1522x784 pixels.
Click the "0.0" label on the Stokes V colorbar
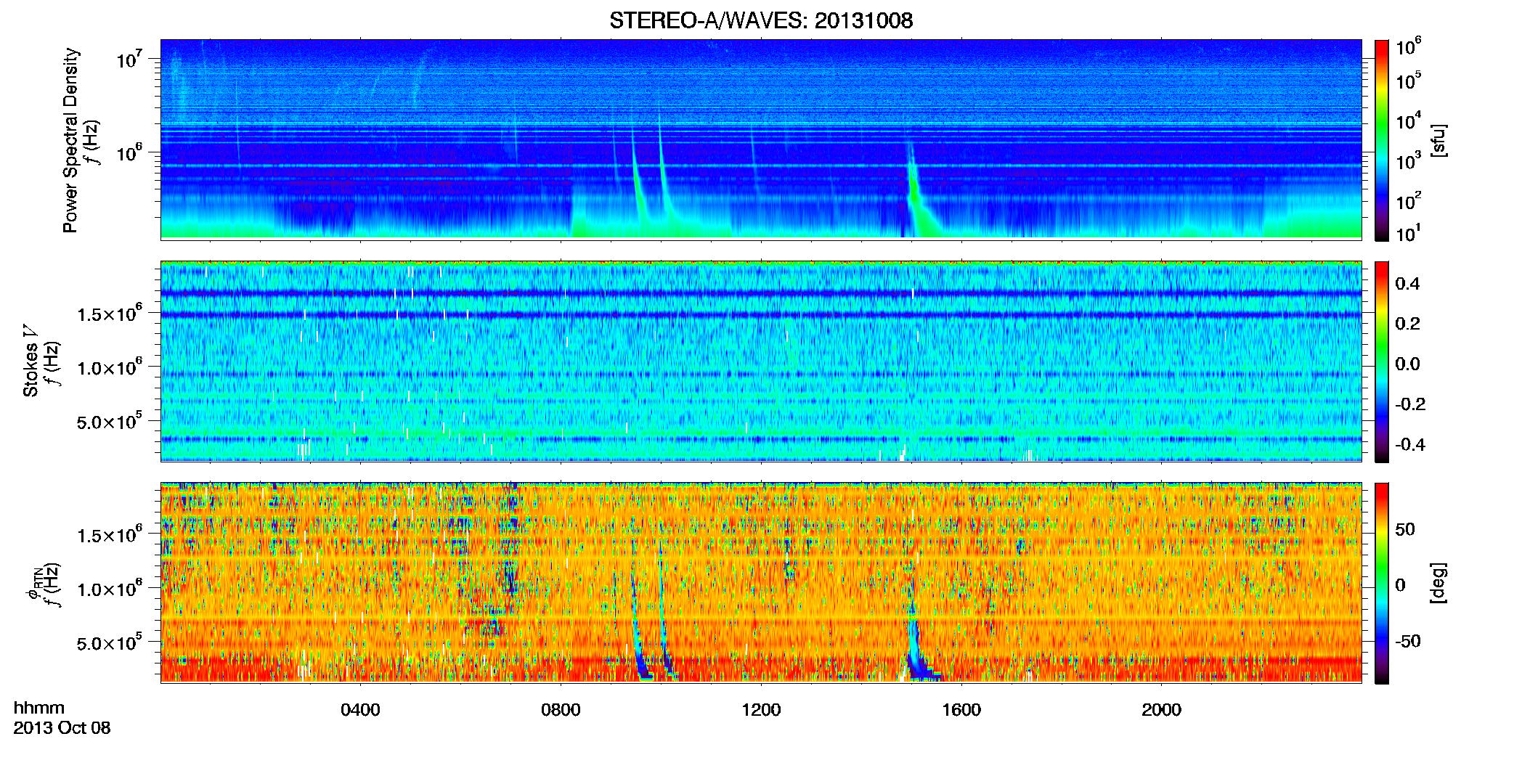1407,364
